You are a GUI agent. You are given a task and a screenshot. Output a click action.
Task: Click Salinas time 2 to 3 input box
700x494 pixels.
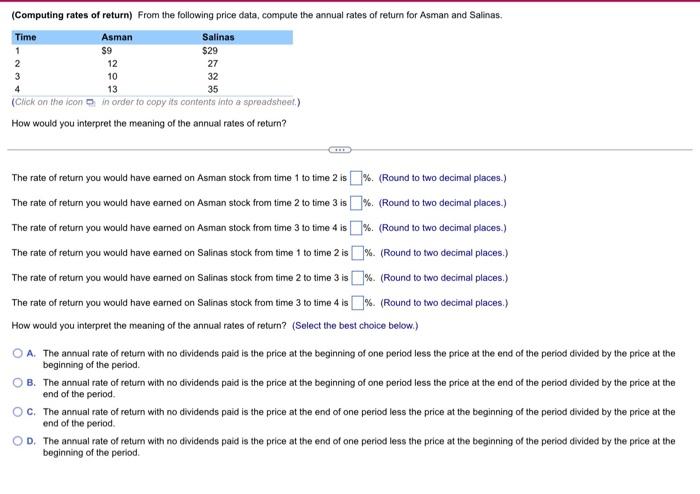tap(358, 278)
